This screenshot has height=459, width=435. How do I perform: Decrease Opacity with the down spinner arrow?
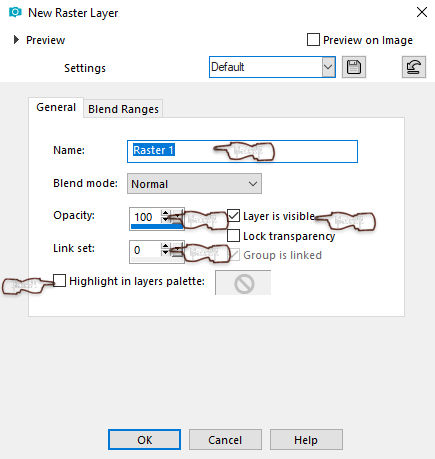coord(165,220)
